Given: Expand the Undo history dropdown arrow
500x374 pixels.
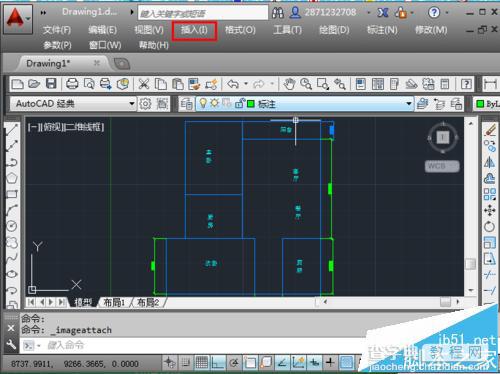Looking at the screenshot, I should (x=246, y=84).
